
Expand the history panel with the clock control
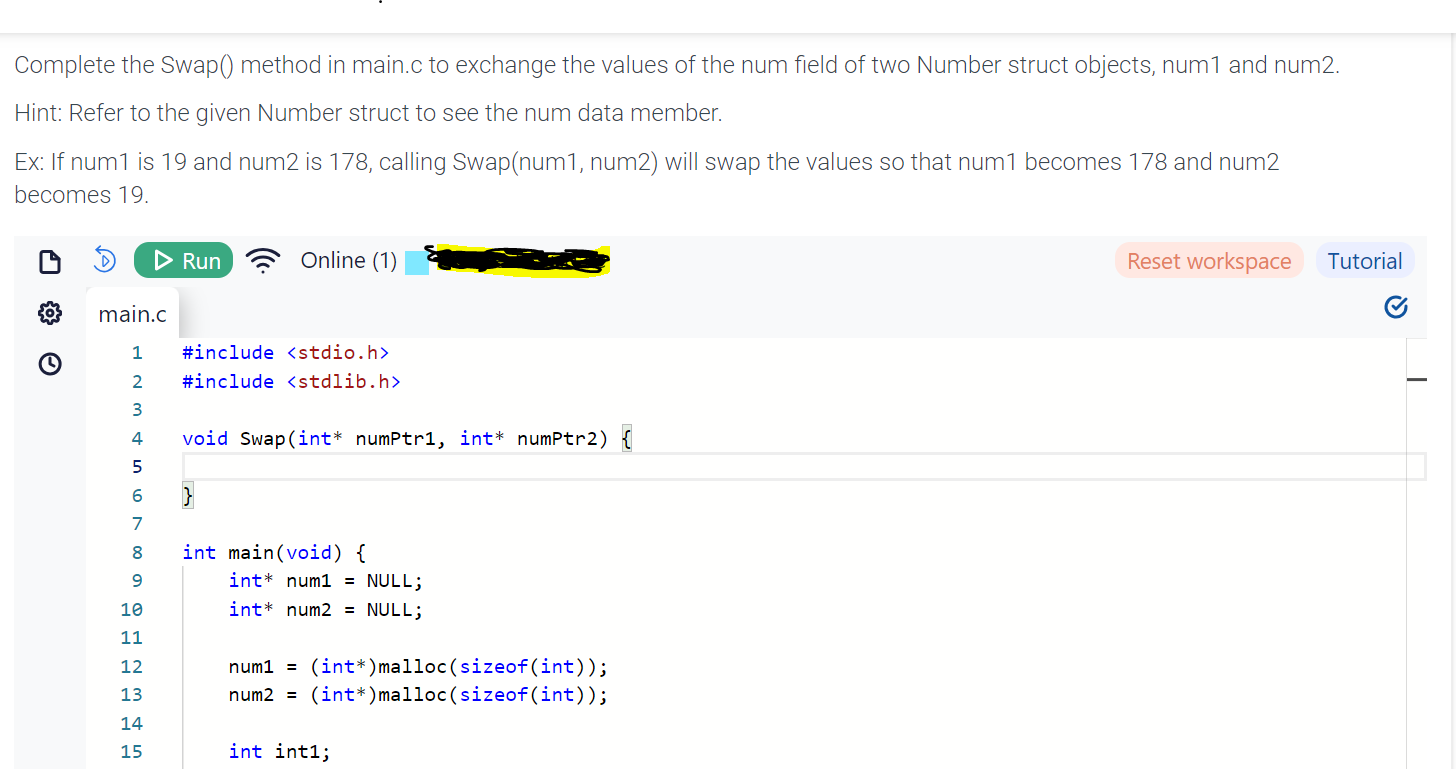[x=49, y=363]
